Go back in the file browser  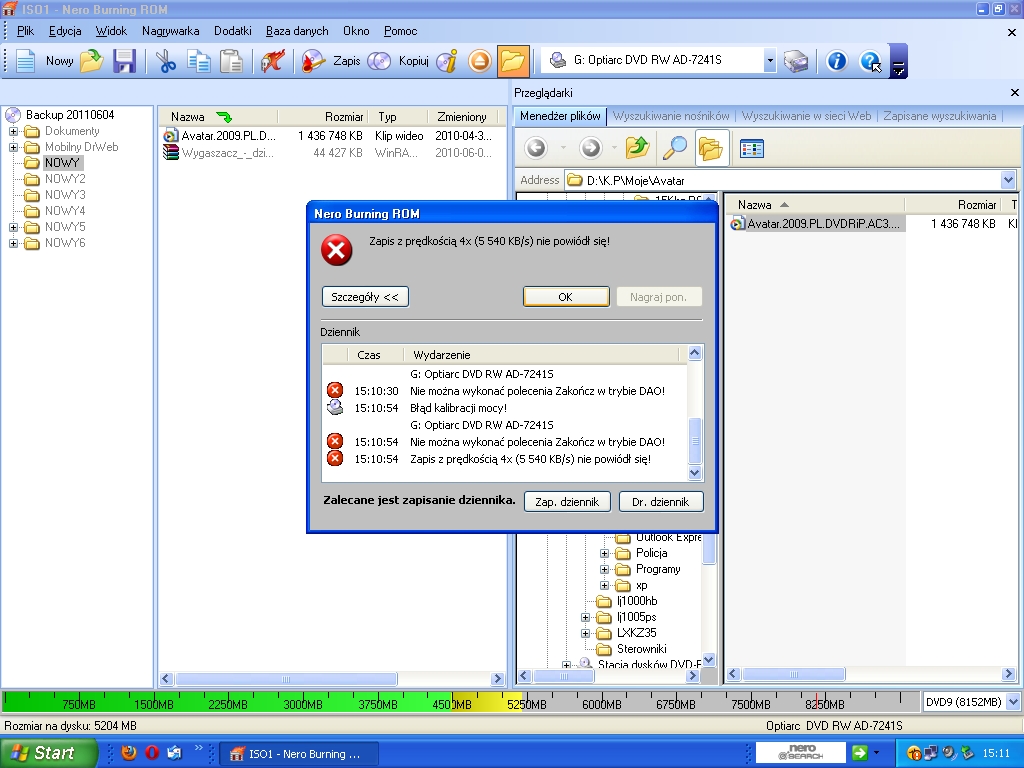coord(536,148)
